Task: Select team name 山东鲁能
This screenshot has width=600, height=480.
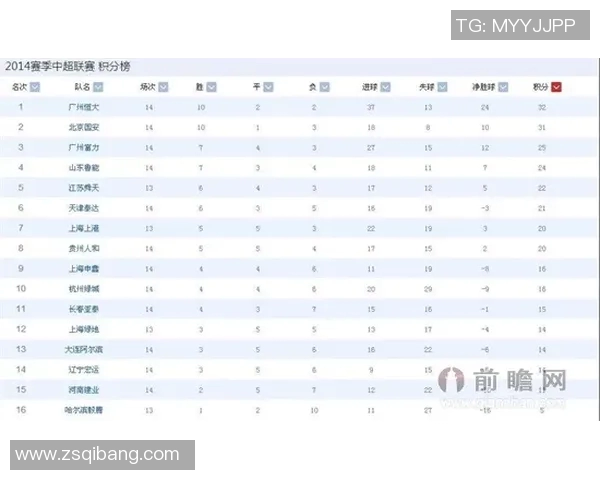Action: pos(84,168)
